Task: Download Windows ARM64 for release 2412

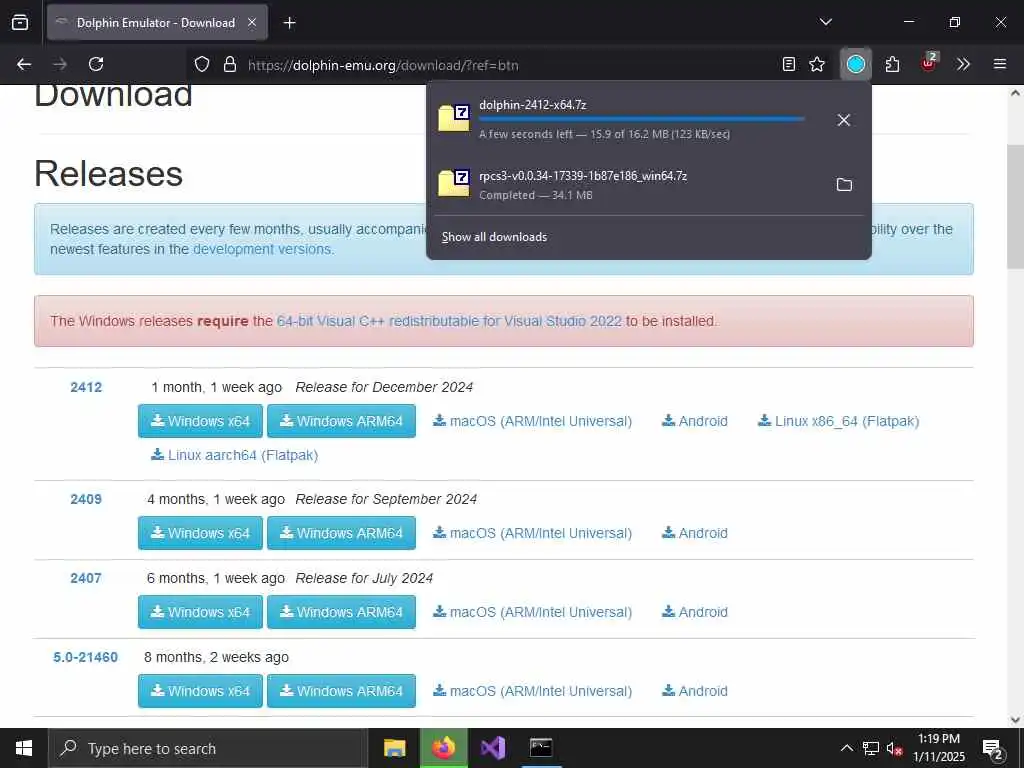Action: (x=342, y=421)
